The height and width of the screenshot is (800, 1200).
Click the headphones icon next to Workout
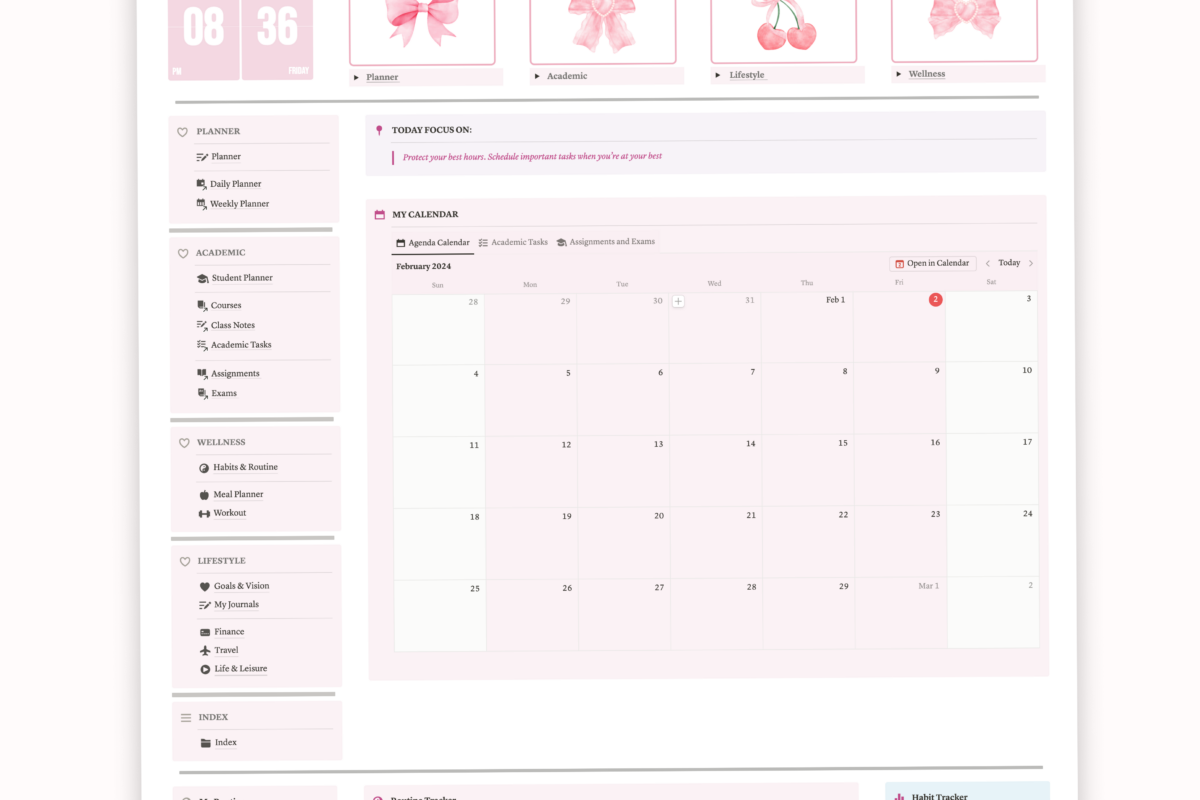tap(202, 512)
